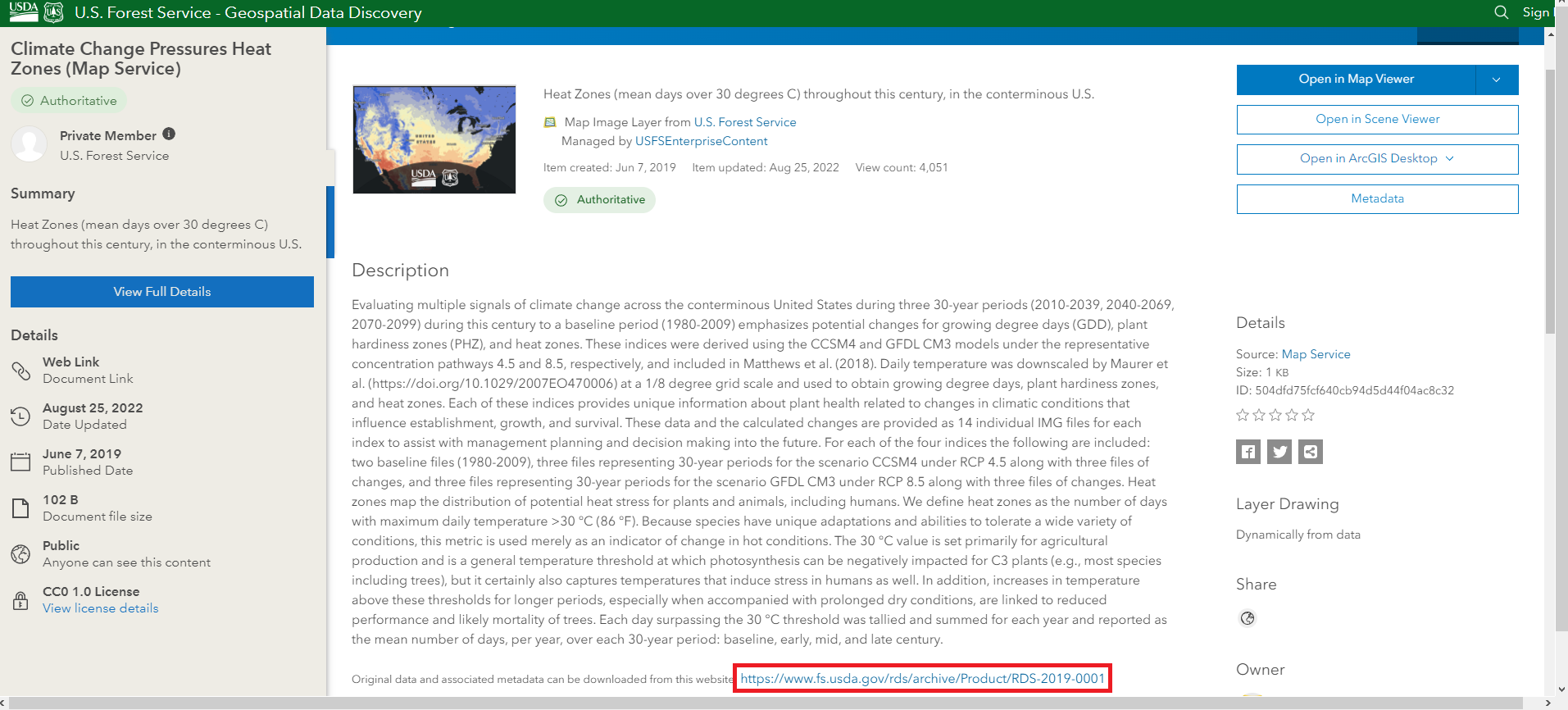This screenshot has height=710, width=1568.
Task: Click the search magnifier icon in header
Action: click(1501, 12)
